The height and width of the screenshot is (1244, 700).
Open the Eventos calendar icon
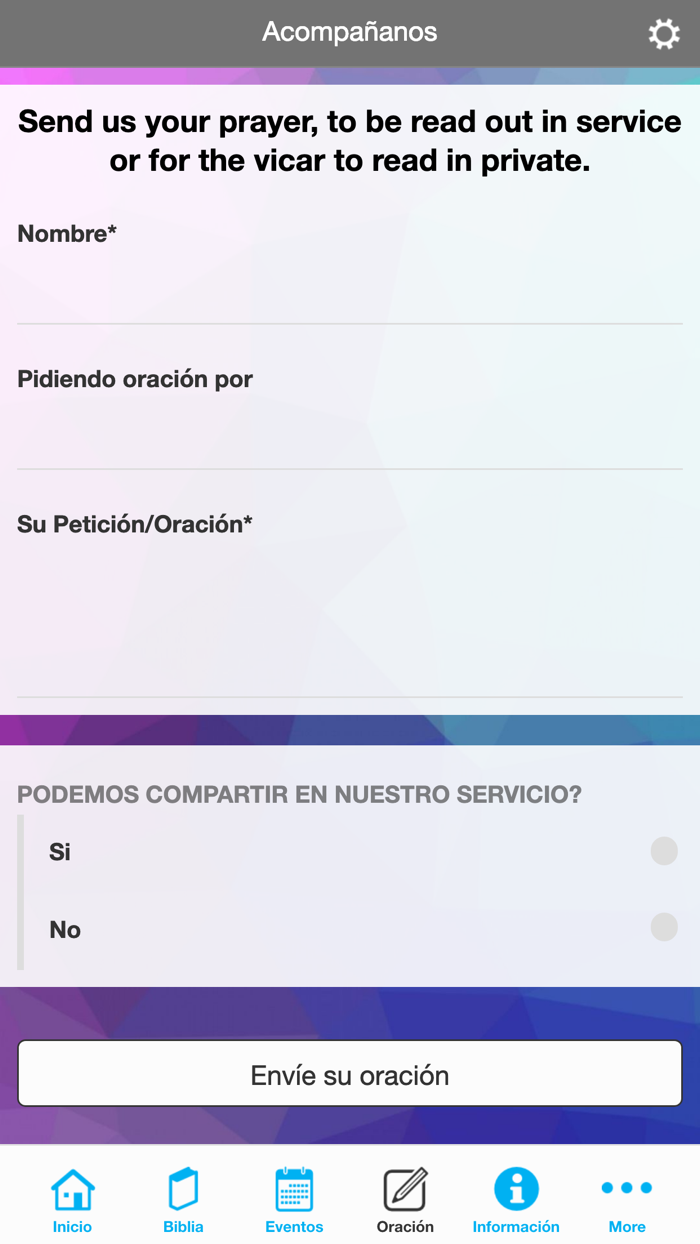(x=294, y=1189)
